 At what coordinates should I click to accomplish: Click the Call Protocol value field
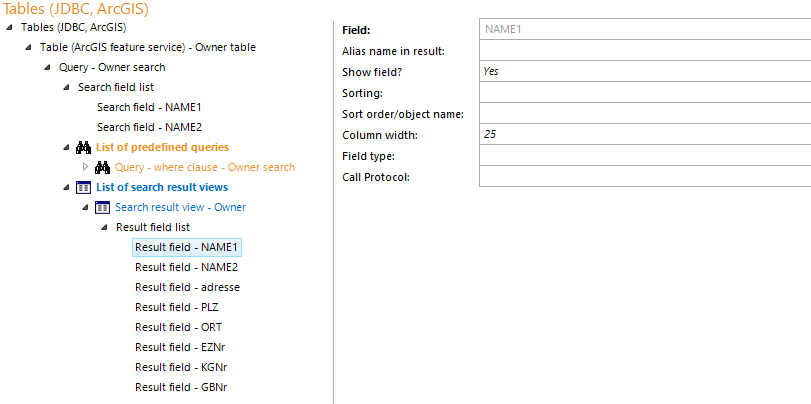point(645,176)
